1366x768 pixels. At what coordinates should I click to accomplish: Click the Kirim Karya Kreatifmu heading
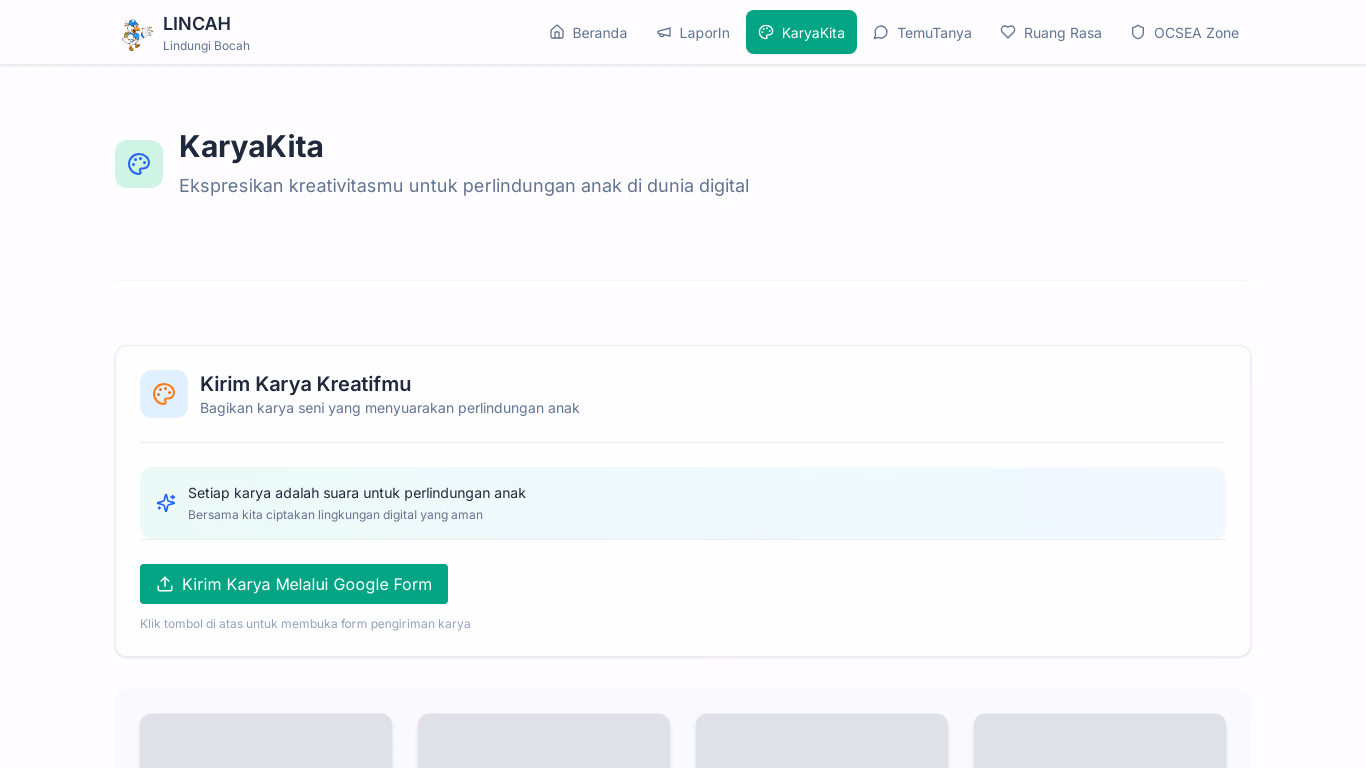(x=305, y=384)
